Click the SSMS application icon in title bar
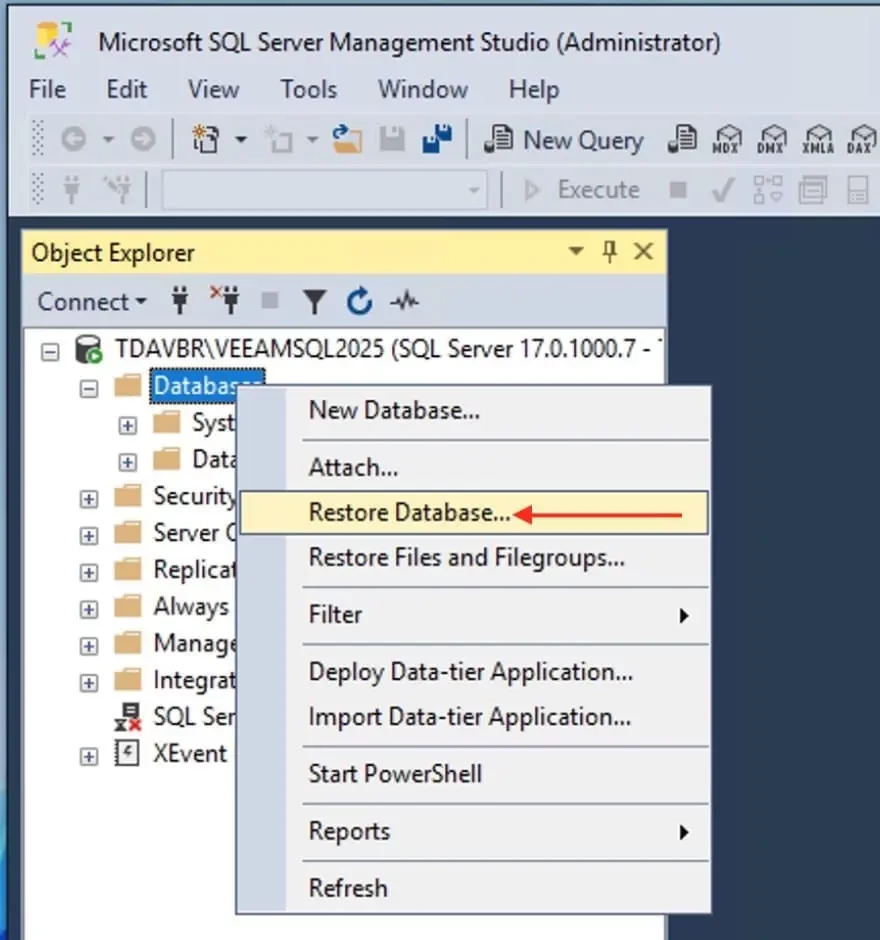The height and width of the screenshot is (940, 880). [53, 40]
